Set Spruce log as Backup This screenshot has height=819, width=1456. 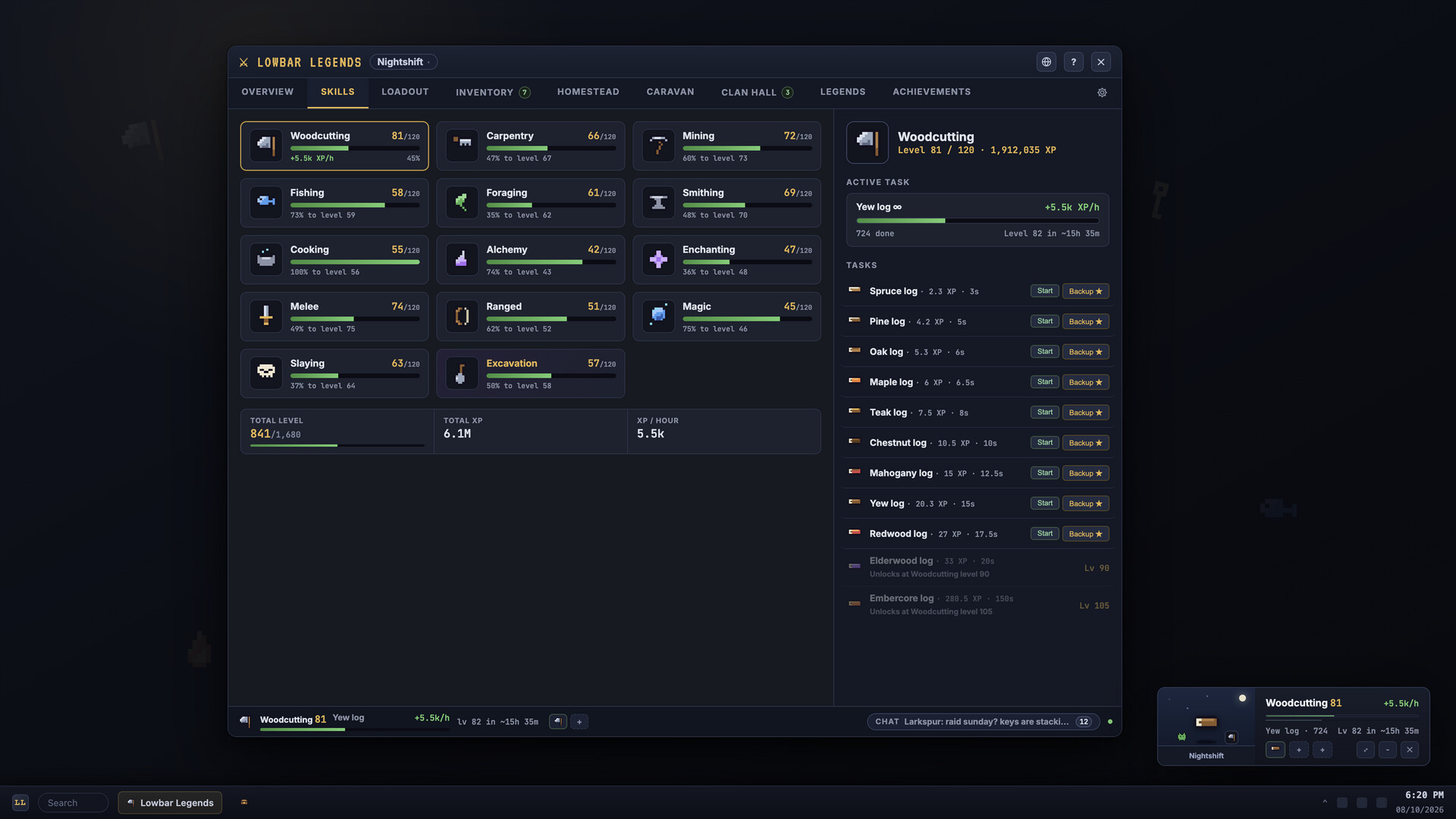coord(1086,291)
